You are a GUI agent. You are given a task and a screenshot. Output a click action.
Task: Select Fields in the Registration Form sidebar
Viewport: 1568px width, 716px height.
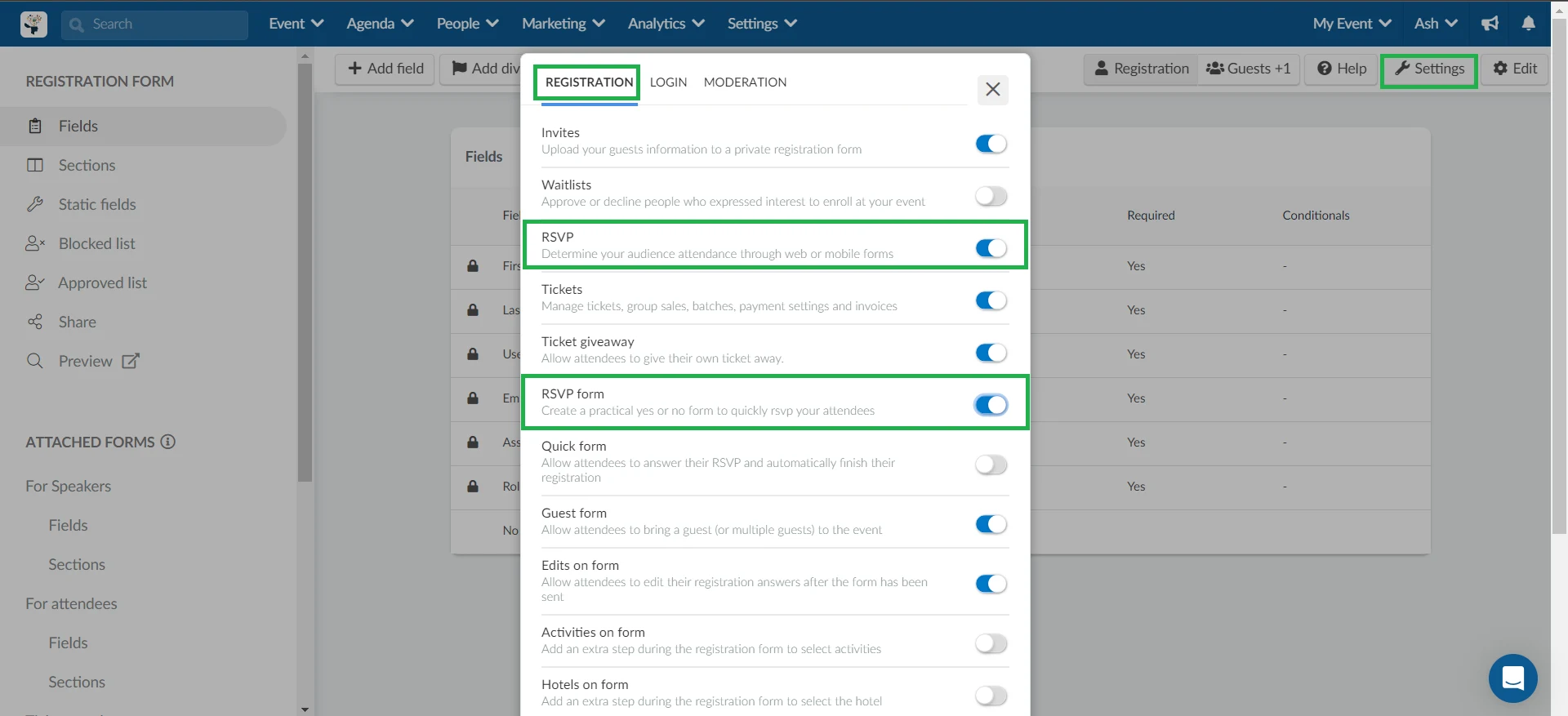(143, 127)
